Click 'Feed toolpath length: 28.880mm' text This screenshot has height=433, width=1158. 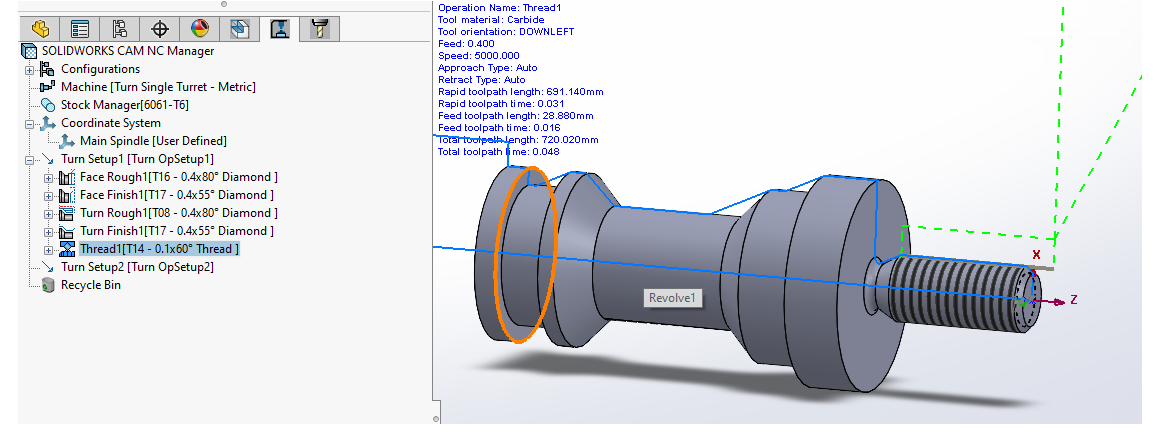pos(515,115)
